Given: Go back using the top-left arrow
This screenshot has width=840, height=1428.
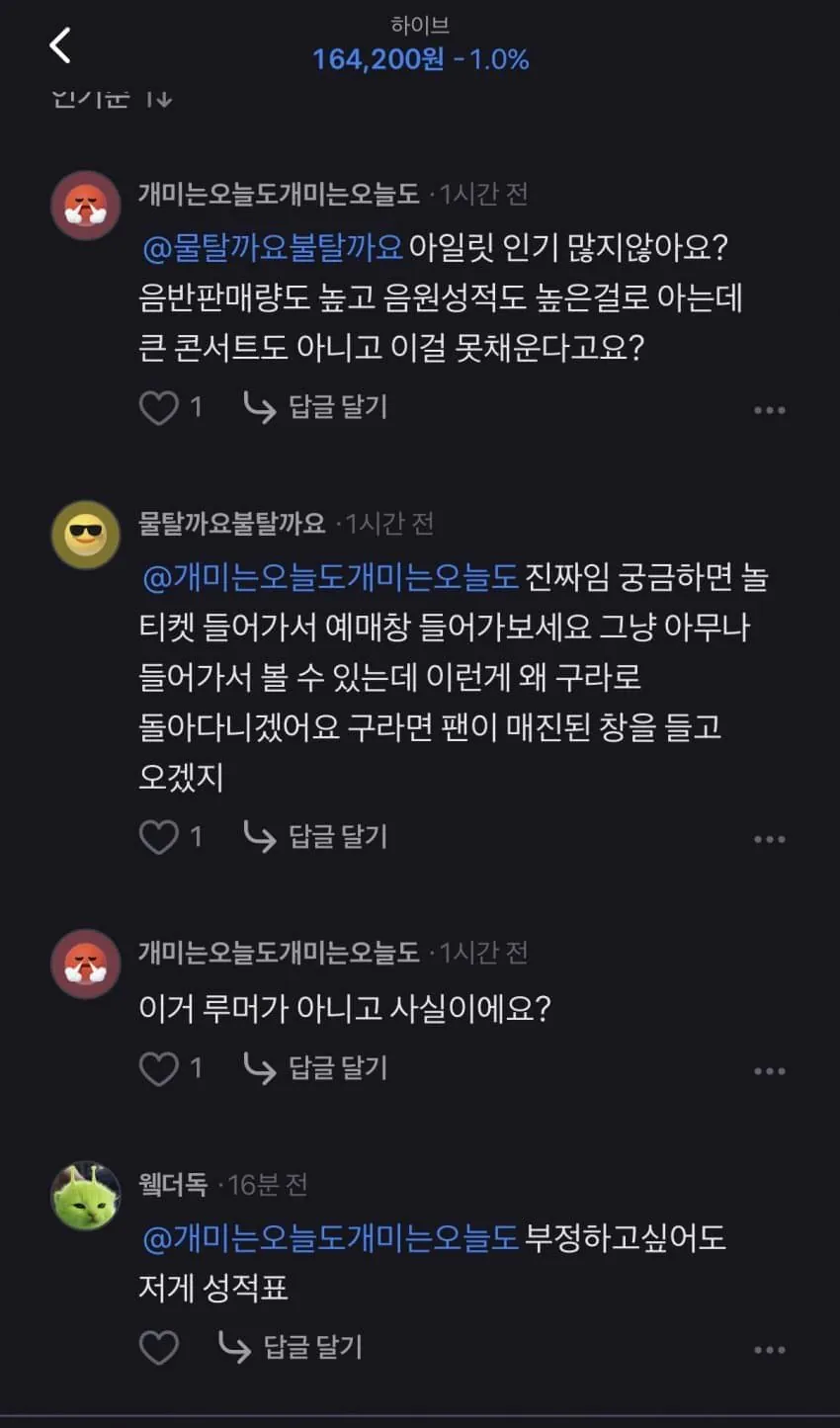Looking at the screenshot, I should 60,45.
